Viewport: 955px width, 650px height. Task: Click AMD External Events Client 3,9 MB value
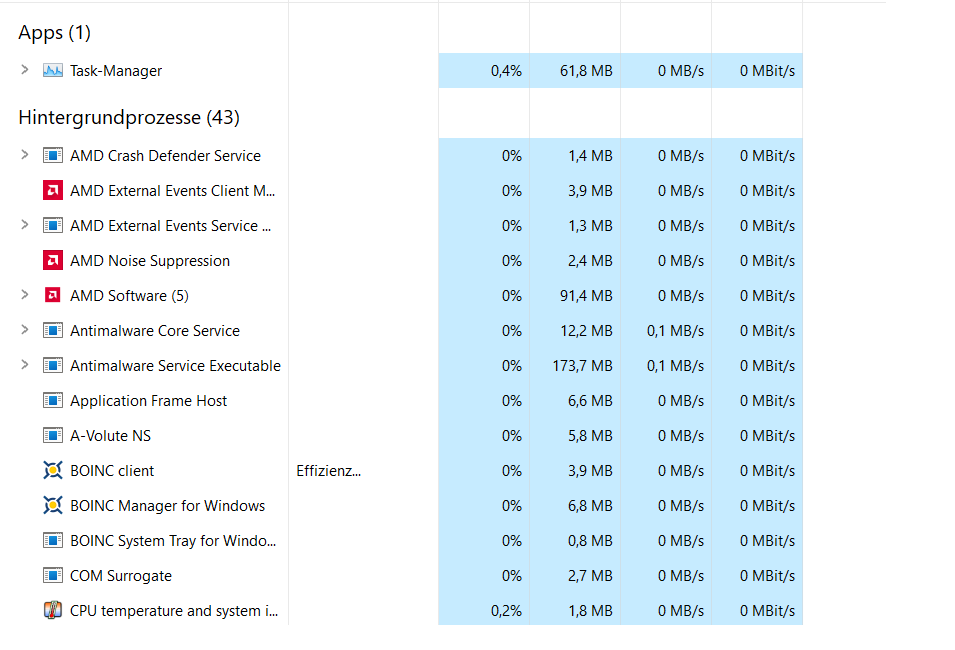coord(590,191)
